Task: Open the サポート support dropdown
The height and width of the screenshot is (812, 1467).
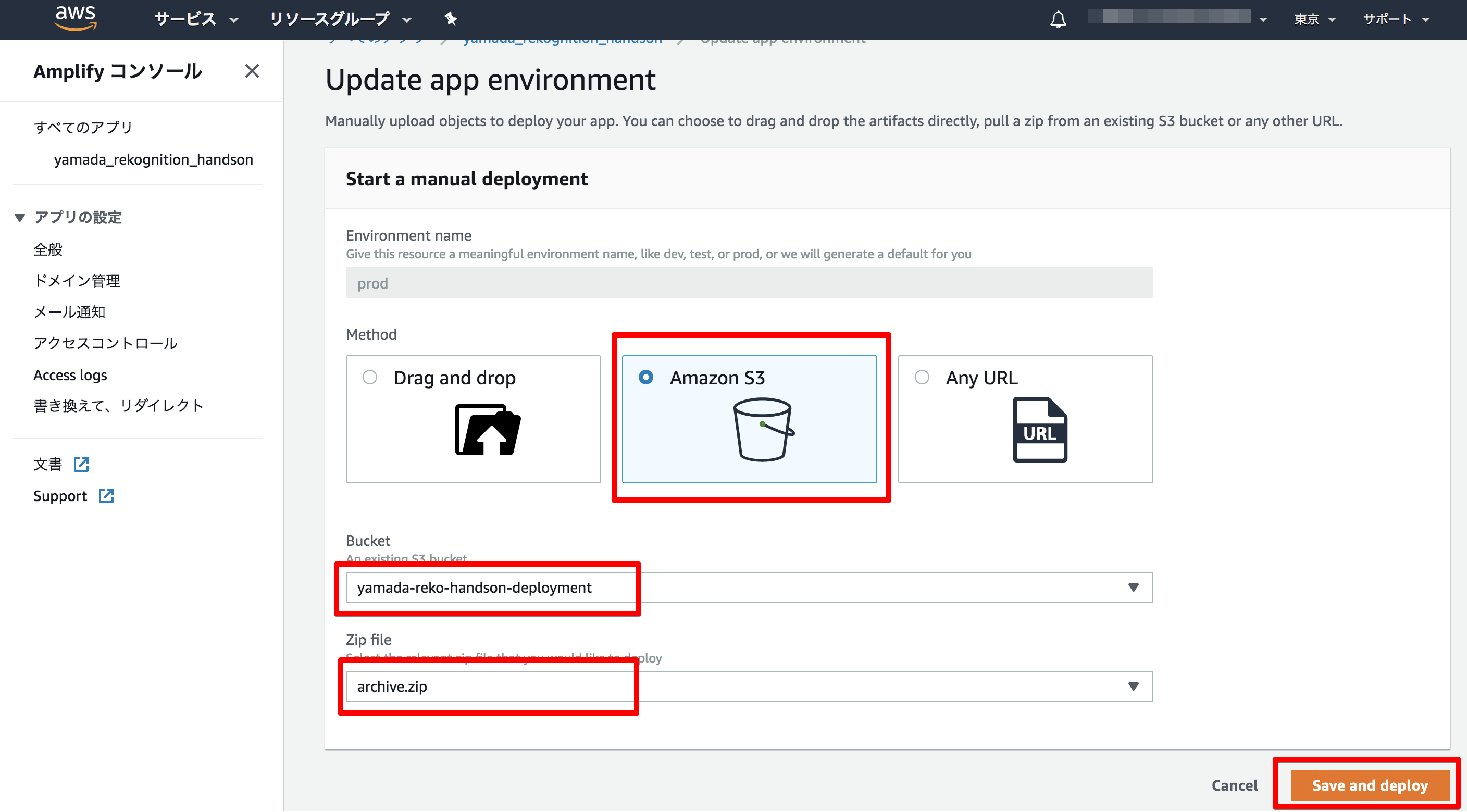Action: pyautogui.click(x=1396, y=19)
